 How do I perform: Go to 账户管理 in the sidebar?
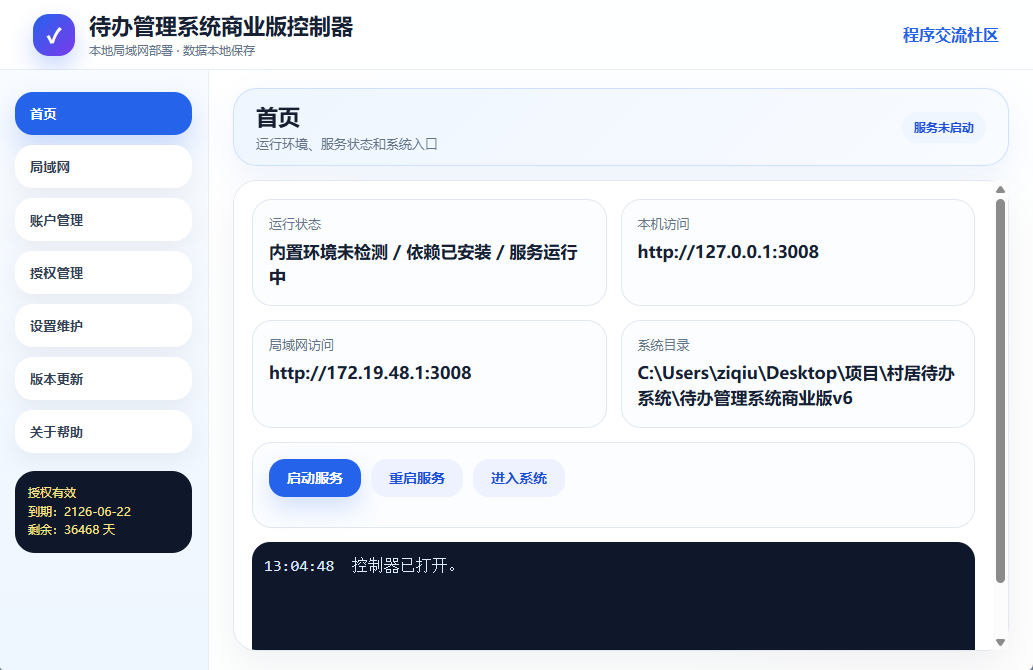(103, 219)
